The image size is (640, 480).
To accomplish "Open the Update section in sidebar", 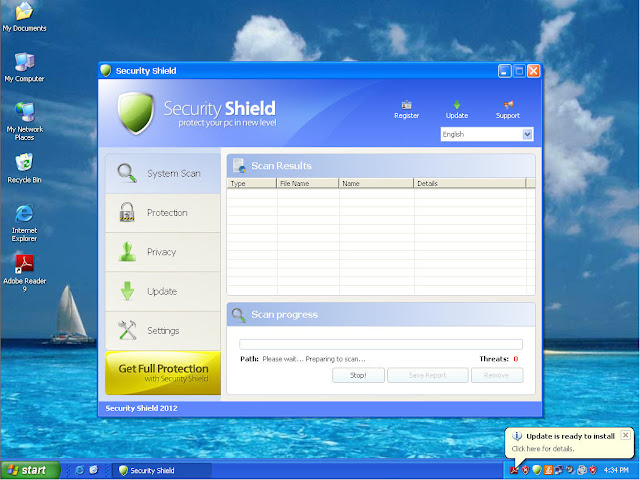I will (x=163, y=291).
